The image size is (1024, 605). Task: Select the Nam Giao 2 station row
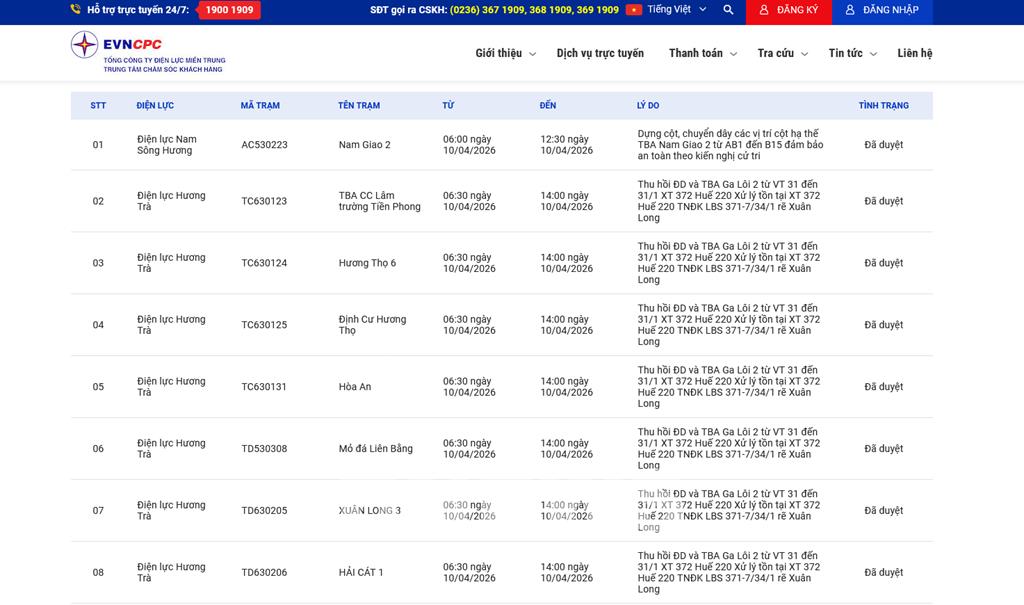pyautogui.click(x=364, y=145)
